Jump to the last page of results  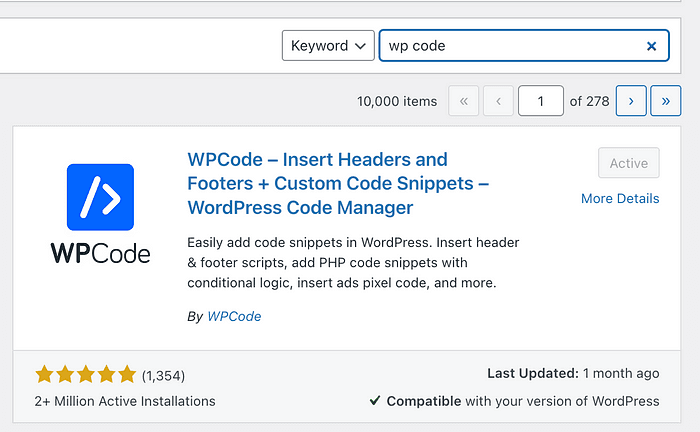point(666,101)
